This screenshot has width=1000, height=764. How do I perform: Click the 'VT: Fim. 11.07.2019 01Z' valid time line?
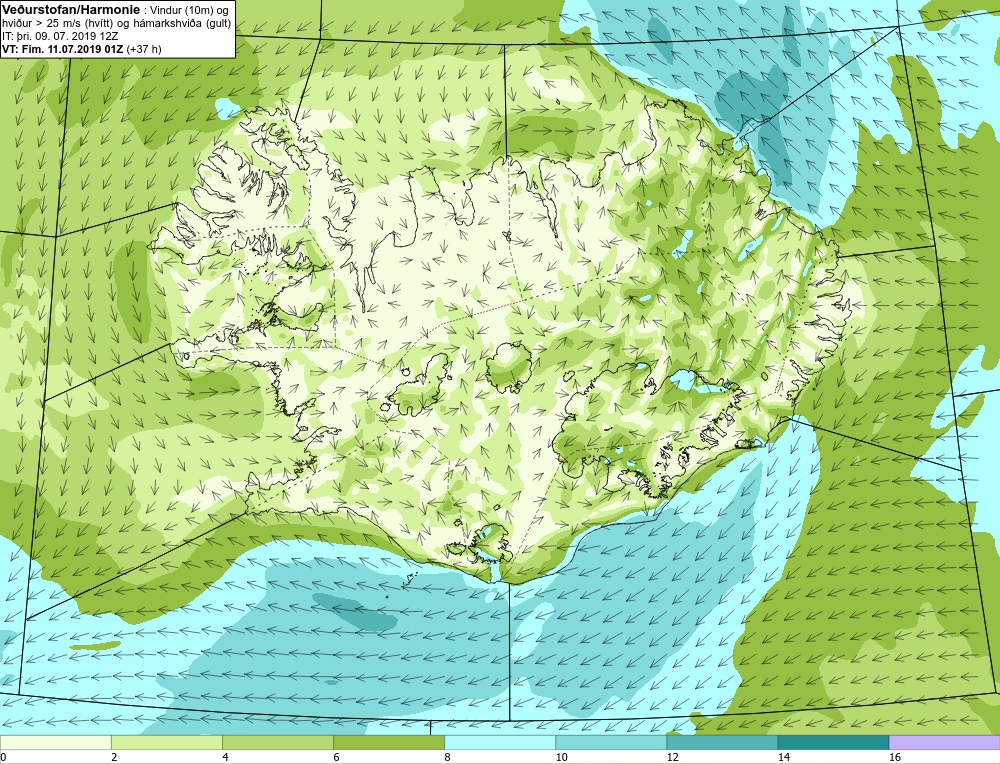(x=63, y=49)
